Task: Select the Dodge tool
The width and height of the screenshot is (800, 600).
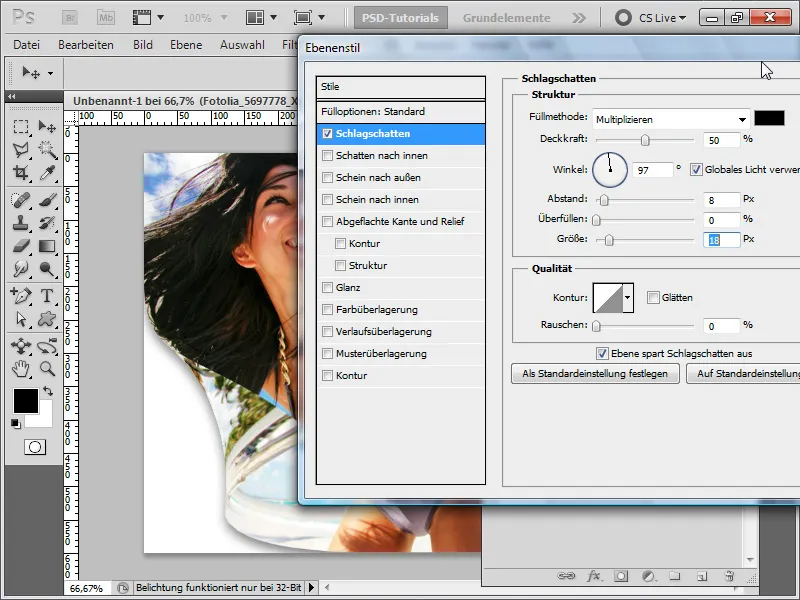Action: coord(47,269)
